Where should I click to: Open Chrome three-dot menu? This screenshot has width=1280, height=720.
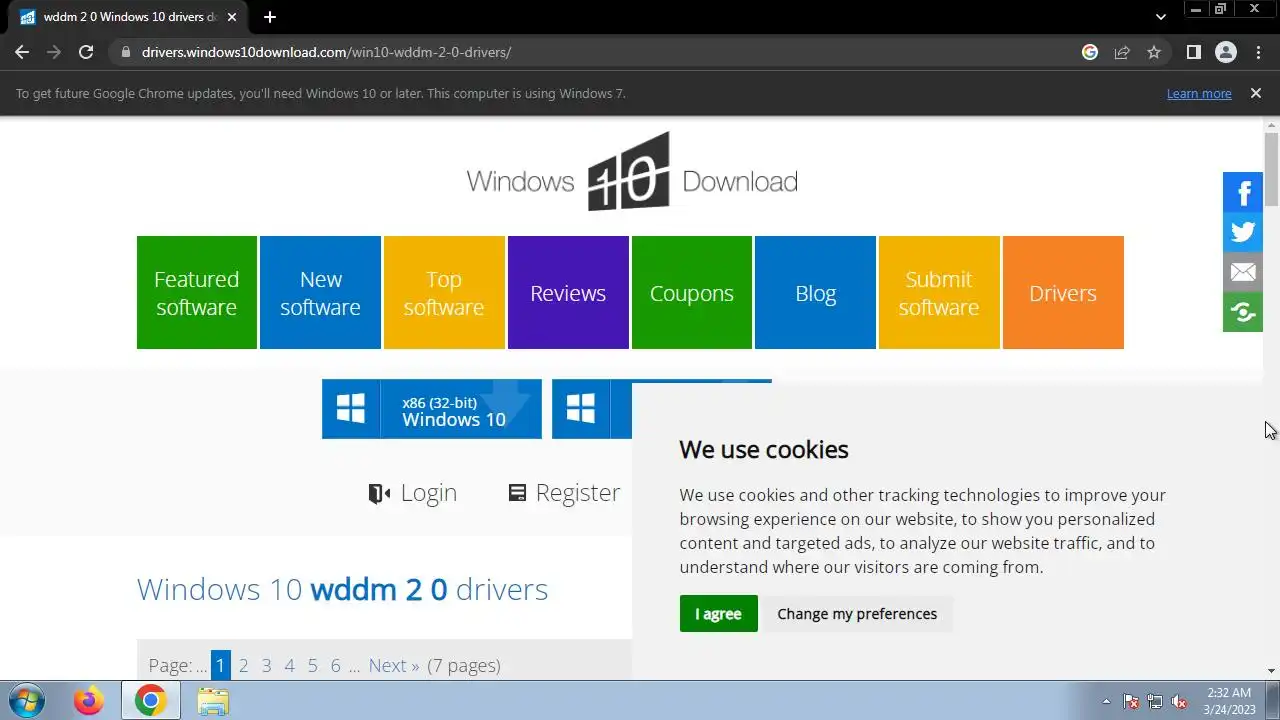pos(1258,52)
